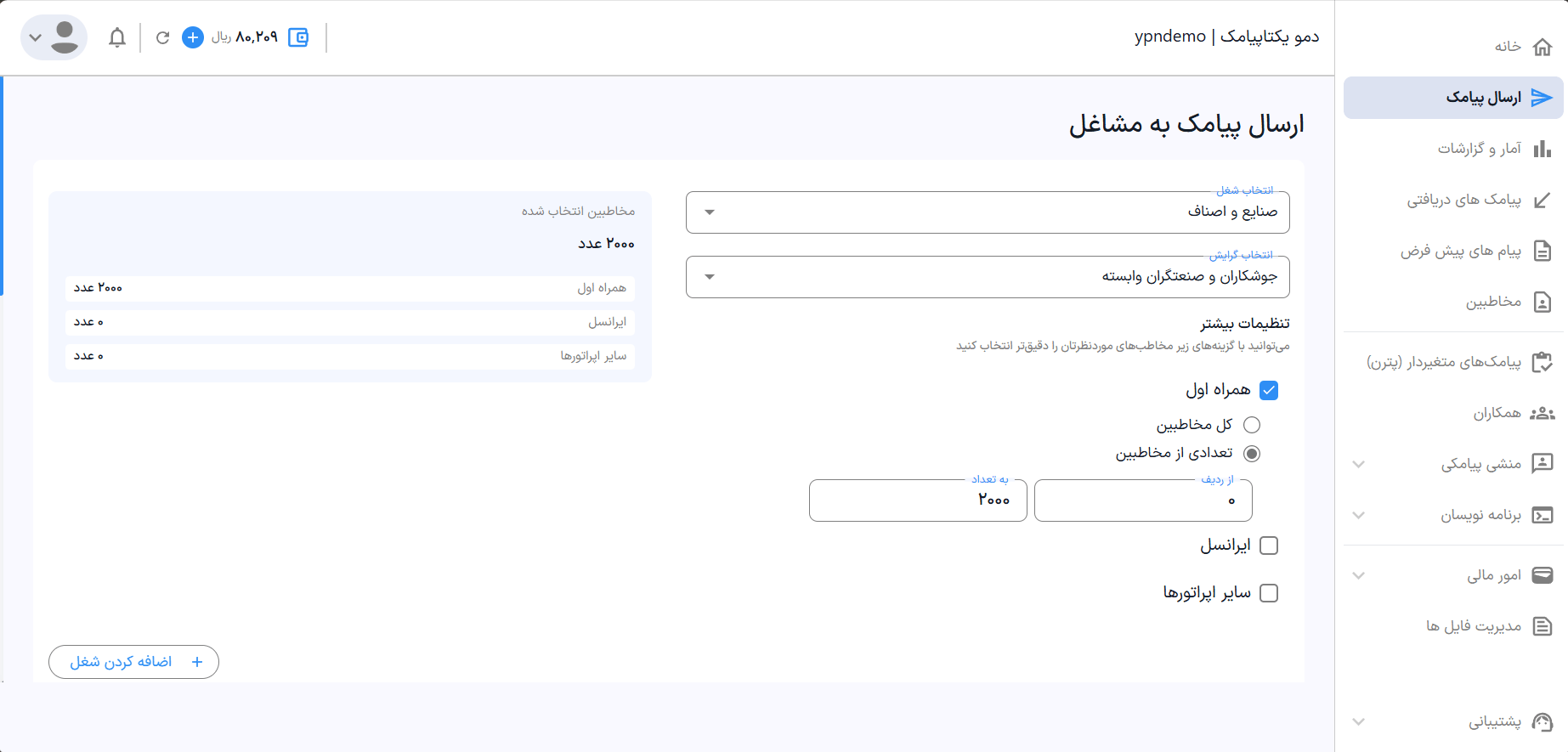The width and height of the screenshot is (1568, 752).
Task: Open the user profile avatar menu
Action: [x=54, y=37]
